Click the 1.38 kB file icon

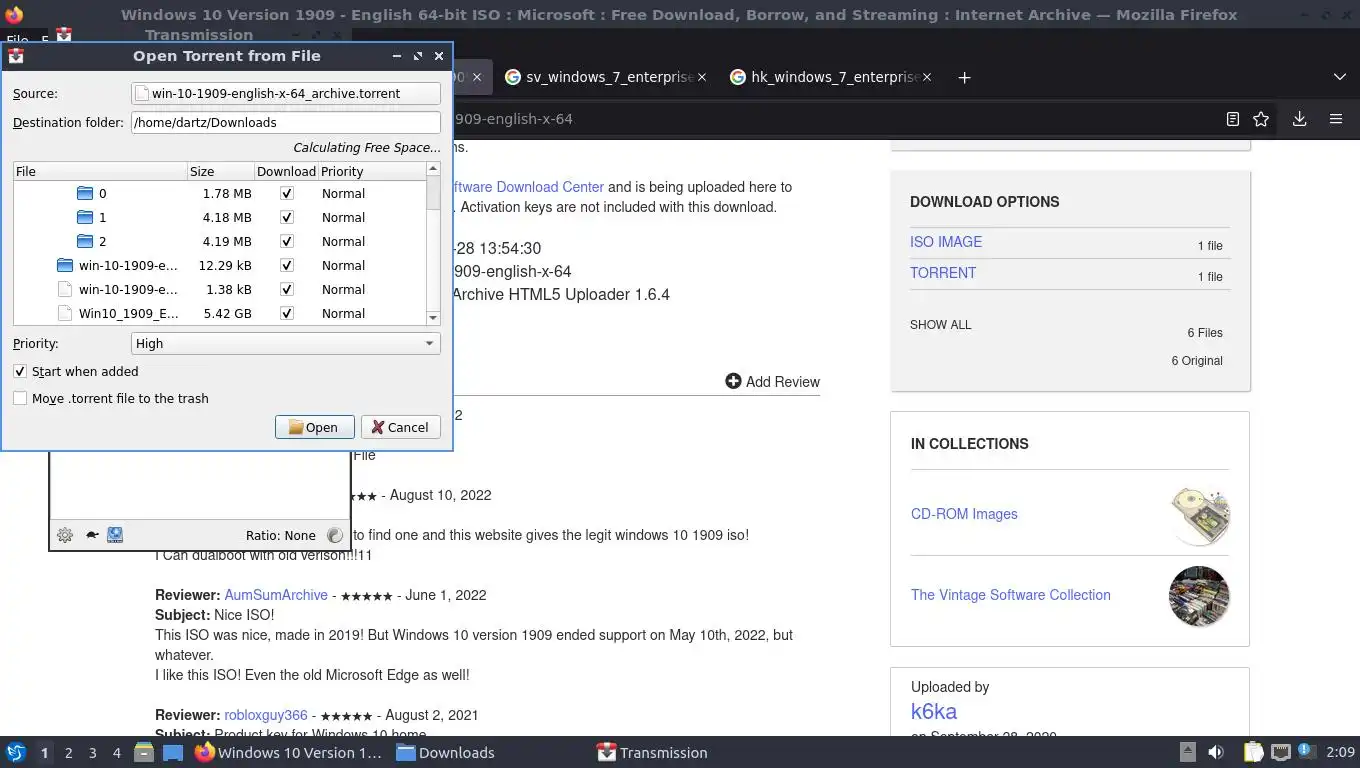click(65, 289)
